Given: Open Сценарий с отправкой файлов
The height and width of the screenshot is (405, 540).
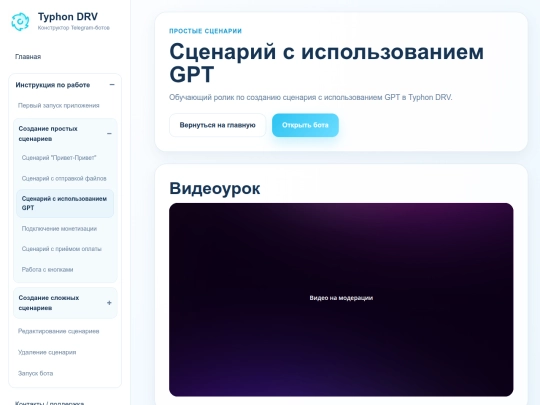Looking at the screenshot, I should [64, 178].
